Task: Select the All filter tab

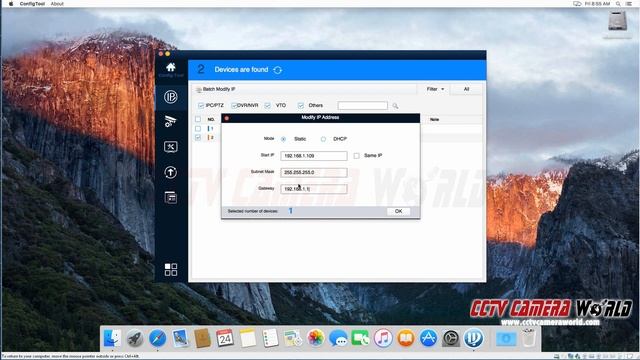Action: (x=466, y=89)
